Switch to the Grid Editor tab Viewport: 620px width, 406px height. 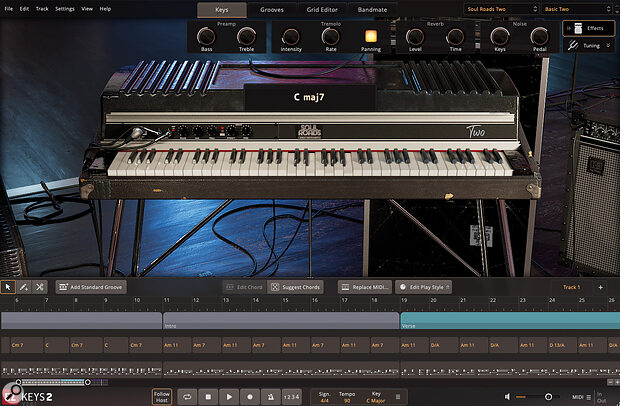click(322, 10)
